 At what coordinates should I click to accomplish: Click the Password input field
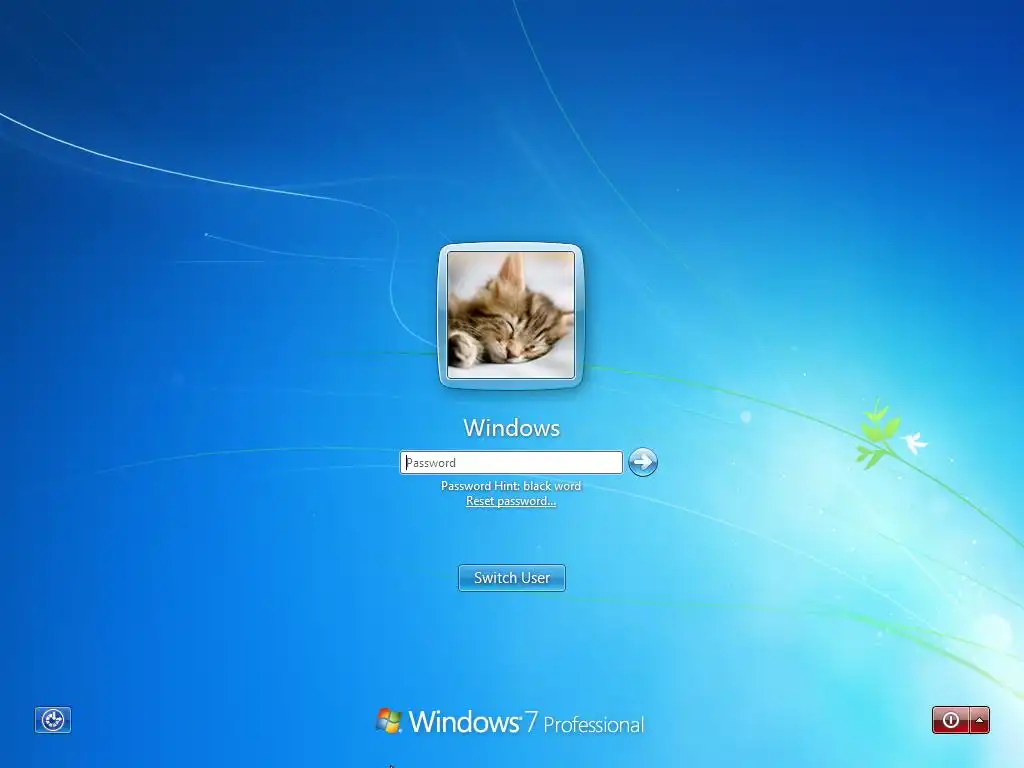point(511,462)
